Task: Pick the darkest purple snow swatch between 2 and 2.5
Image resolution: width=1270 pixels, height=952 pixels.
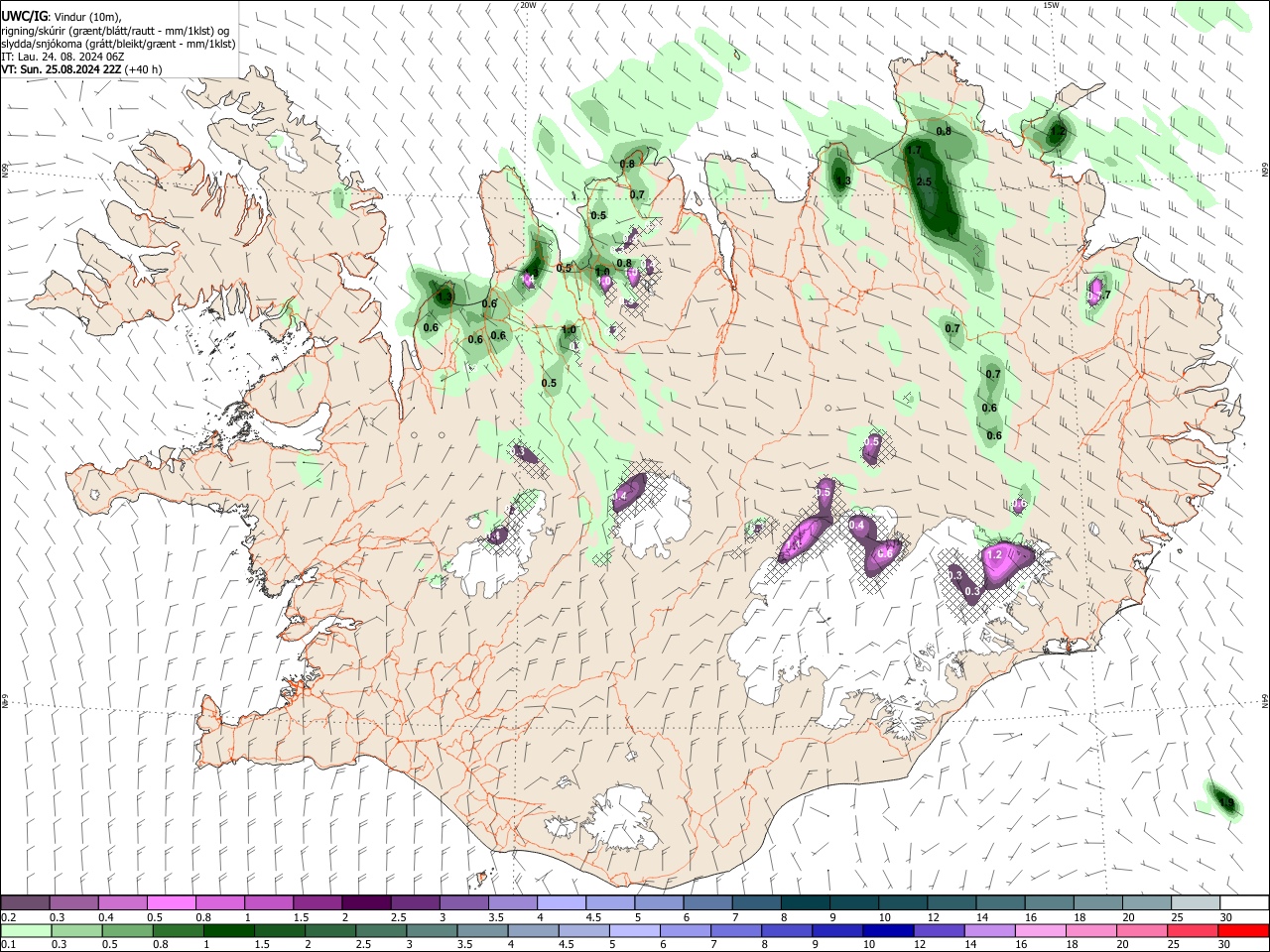Action: (x=365, y=902)
